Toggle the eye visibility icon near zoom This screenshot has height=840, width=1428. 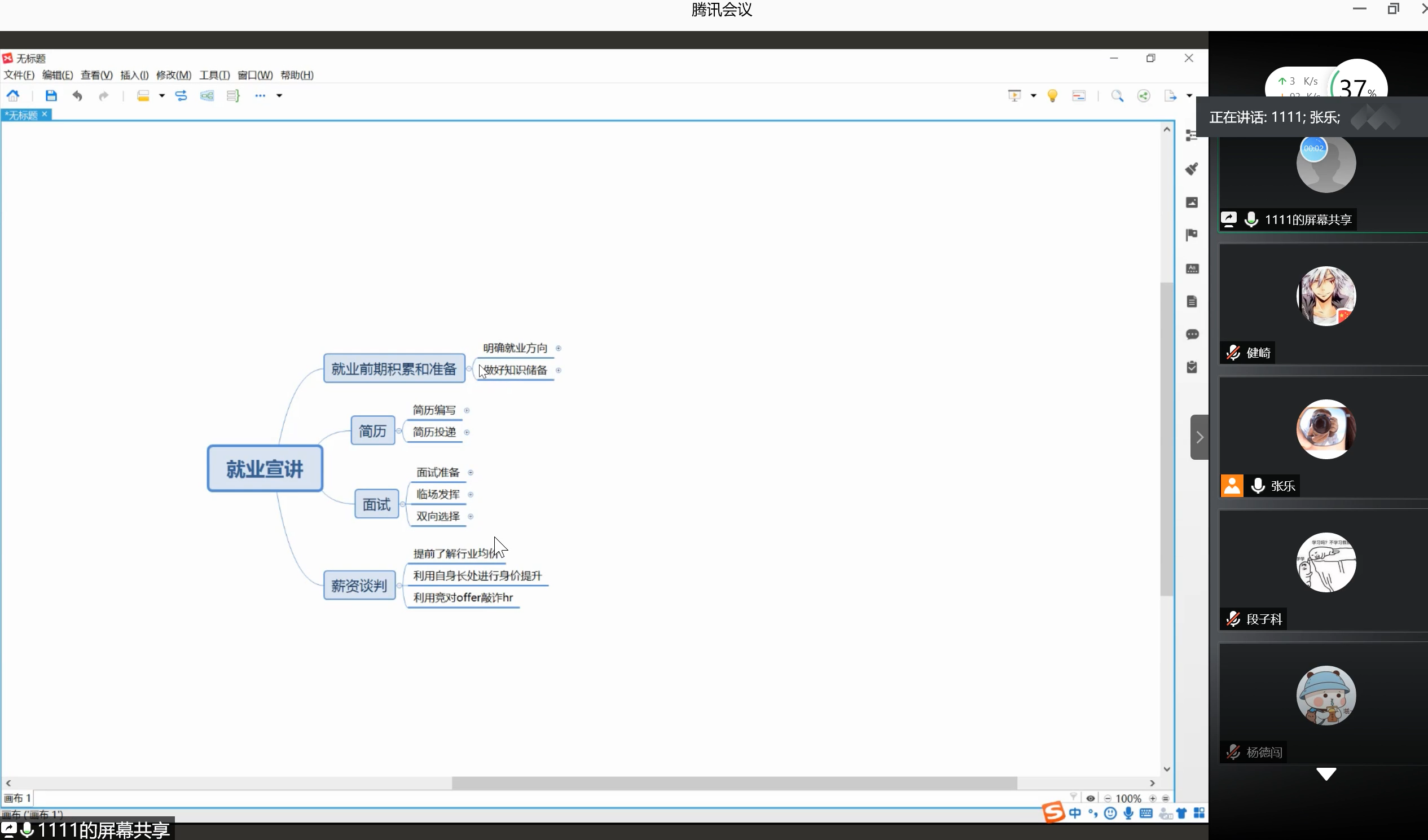click(x=1090, y=798)
